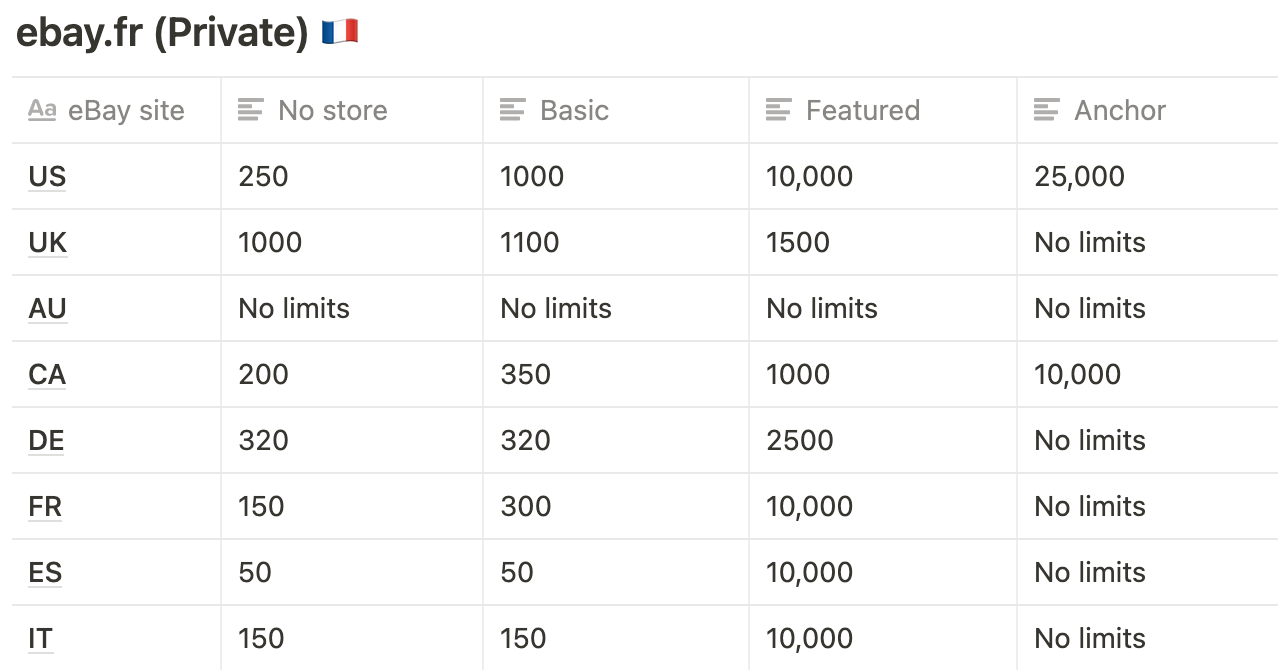Select the 2500 cell in DE row
Viewport: 1278px width, 670px height.
[x=883, y=440]
